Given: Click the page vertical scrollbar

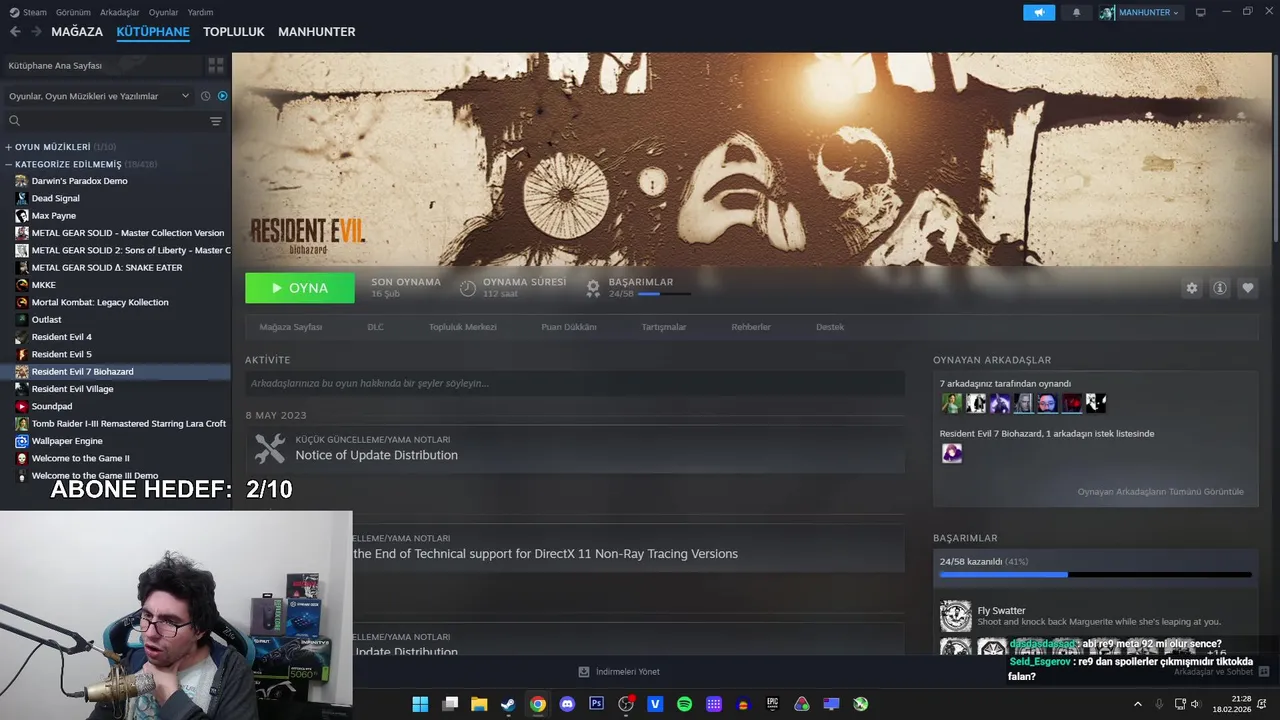Looking at the screenshot, I should pos(1275,150).
